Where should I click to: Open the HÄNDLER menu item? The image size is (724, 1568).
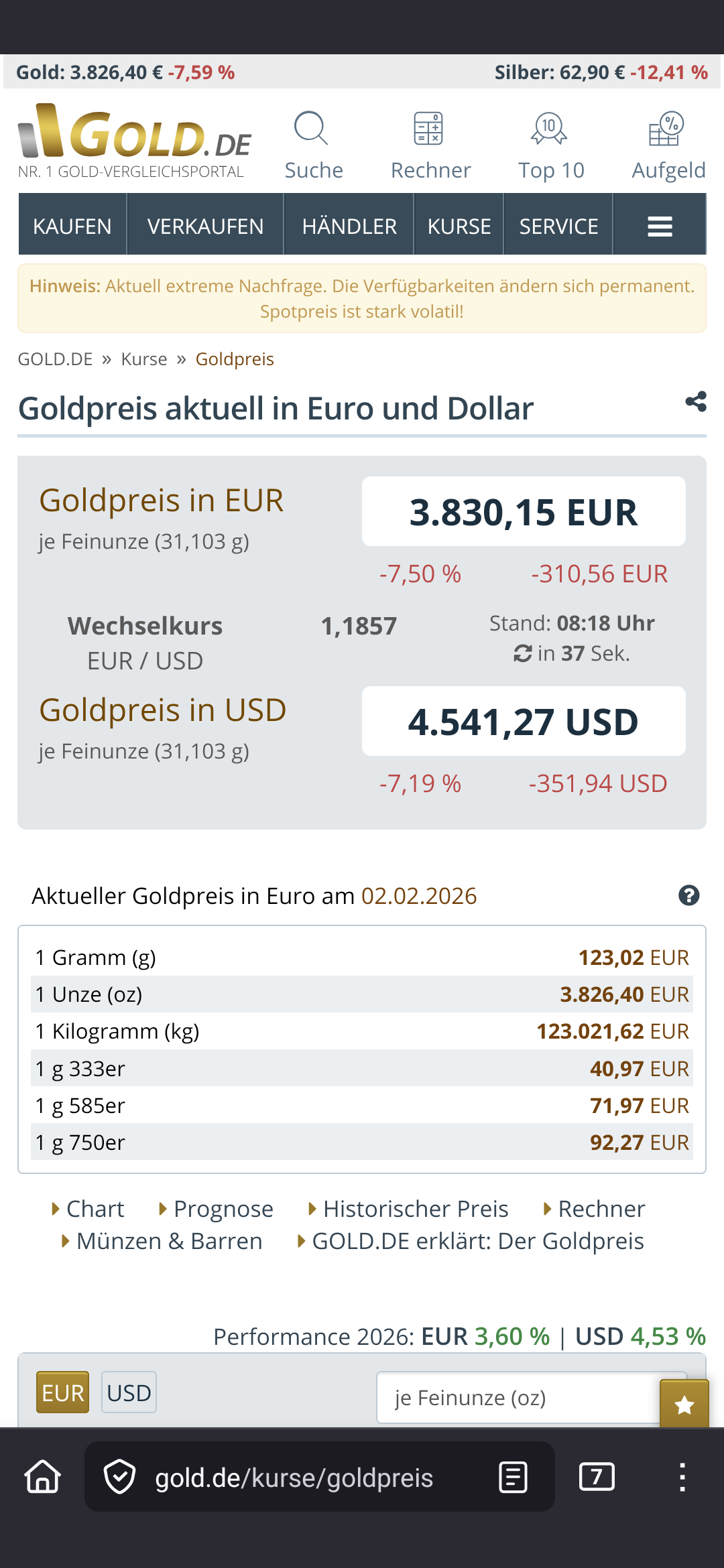click(x=349, y=226)
